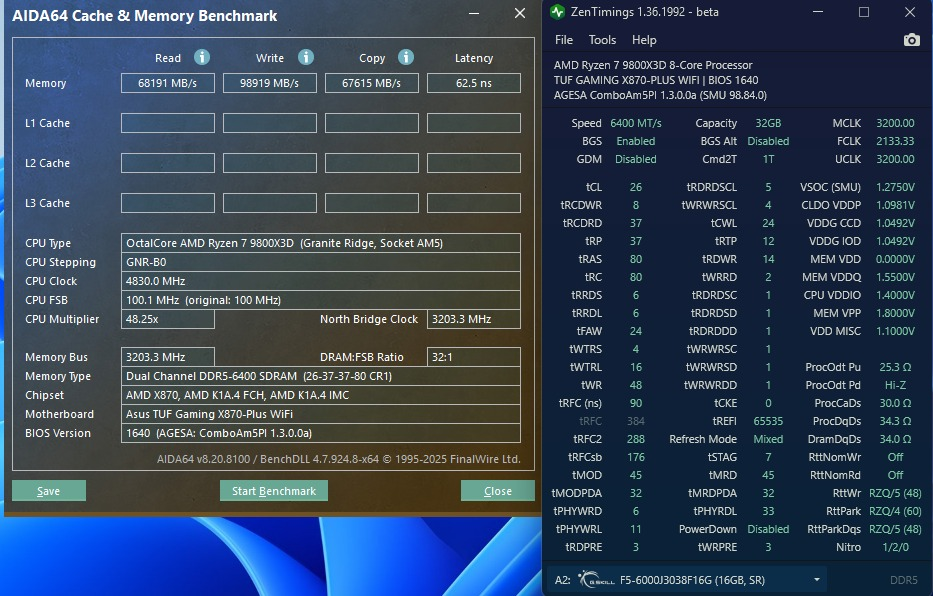Click the Cmd2T value 1T
The width and height of the screenshot is (933, 596).
click(x=768, y=159)
